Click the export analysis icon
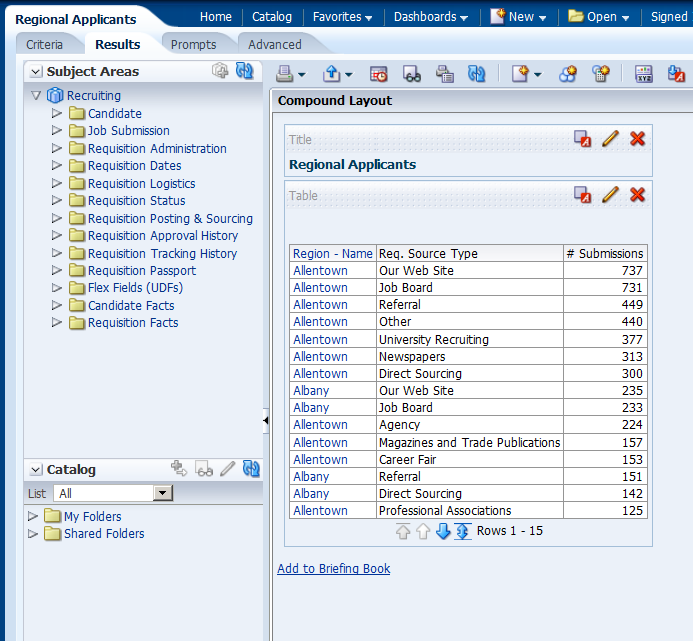The image size is (693, 641). (331, 73)
